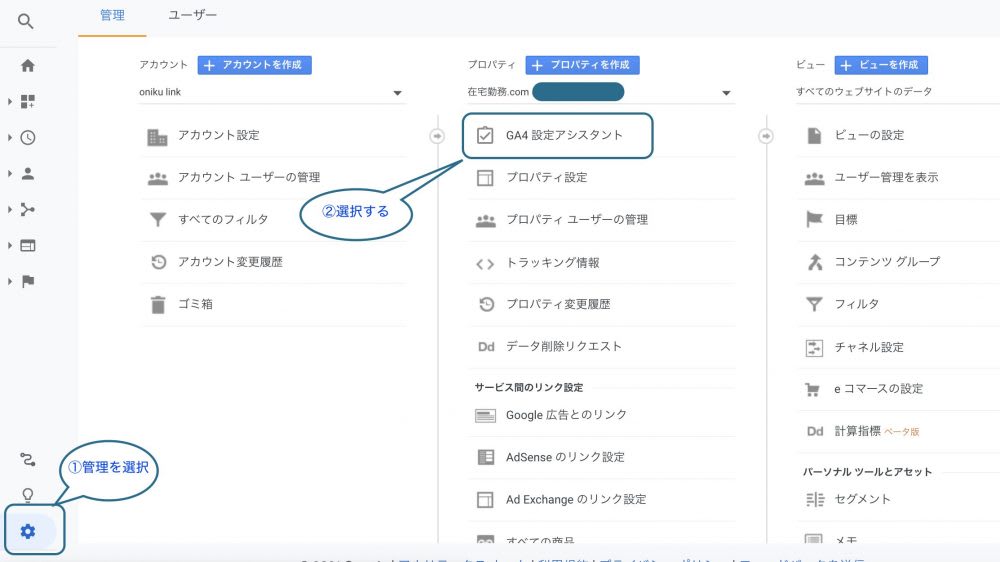
Task: Open the oniku link account dropdown
Action: 272,92
